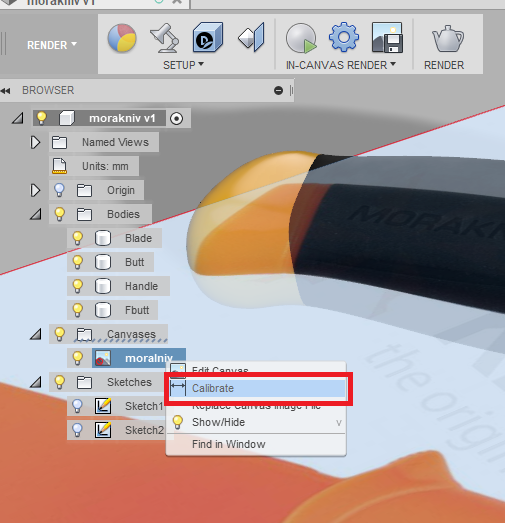Select the Decal tool icon
The height and width of the screenshot is (523, 505).
point(207,37)
